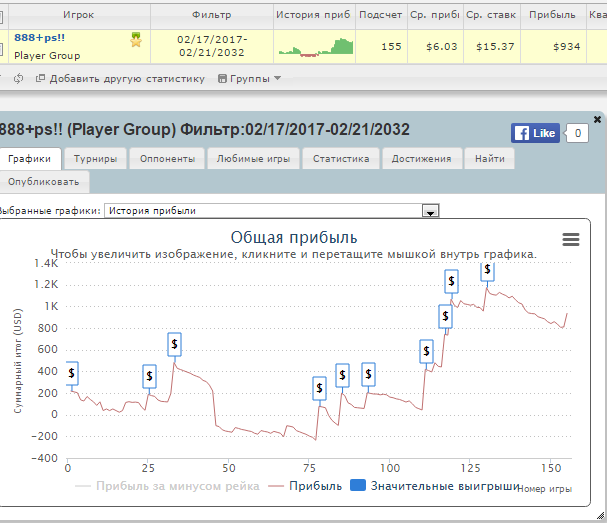The width and height of the screenshot is (607, 523).
Task: Click the $ win flag near game 111
Action: coord(427,351)
